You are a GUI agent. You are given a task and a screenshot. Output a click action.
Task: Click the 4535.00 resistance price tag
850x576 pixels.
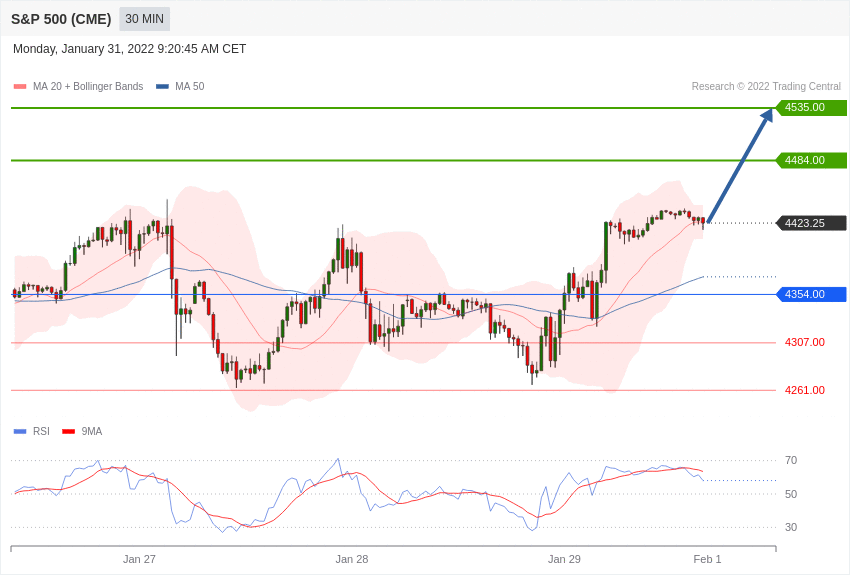point(811,107)
